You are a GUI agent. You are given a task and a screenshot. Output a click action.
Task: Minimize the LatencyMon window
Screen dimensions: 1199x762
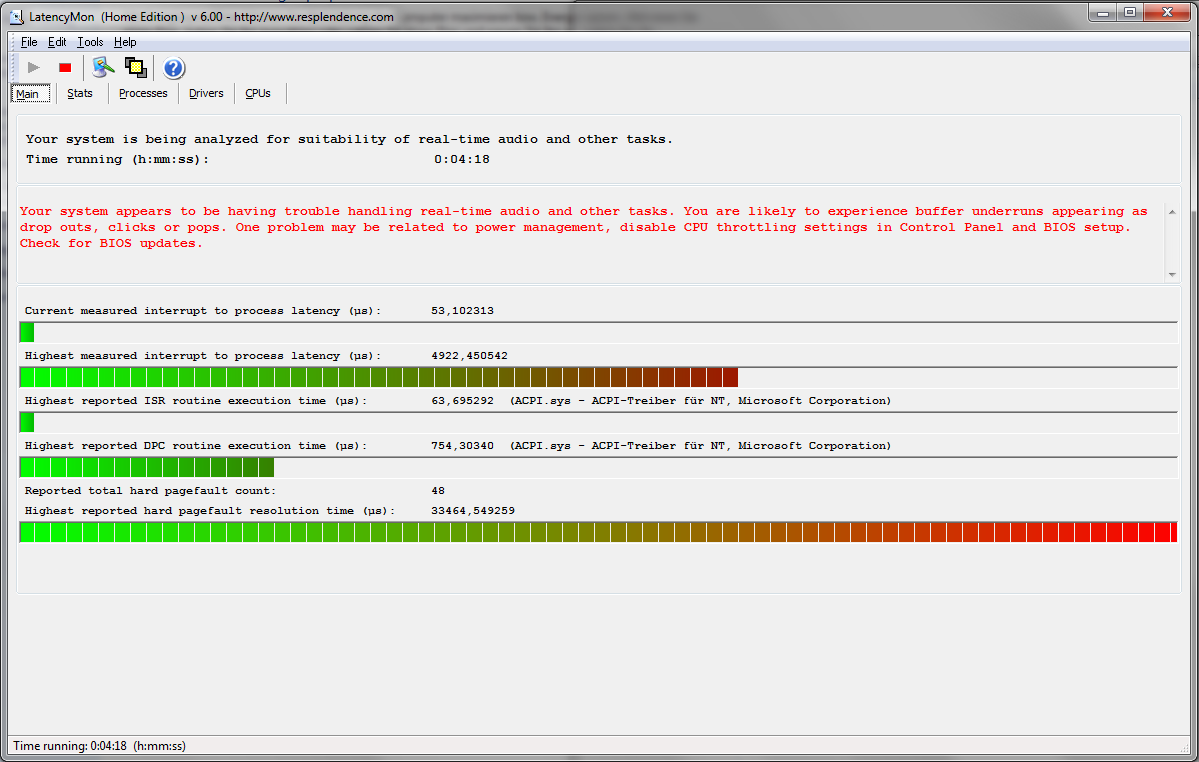click(x=1103, y=12)
